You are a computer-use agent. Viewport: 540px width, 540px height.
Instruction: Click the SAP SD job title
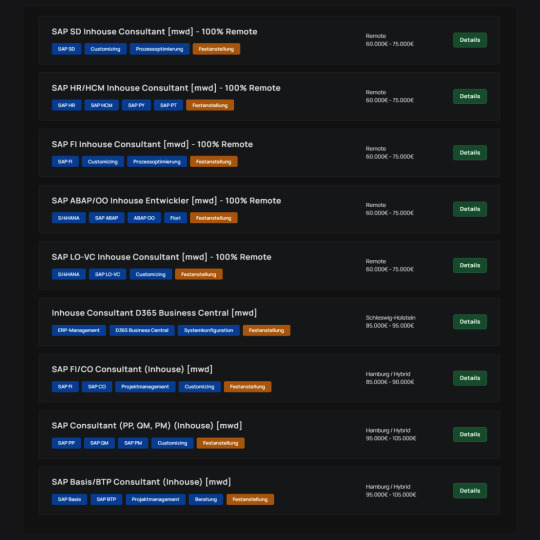click(x=154, y=32)
